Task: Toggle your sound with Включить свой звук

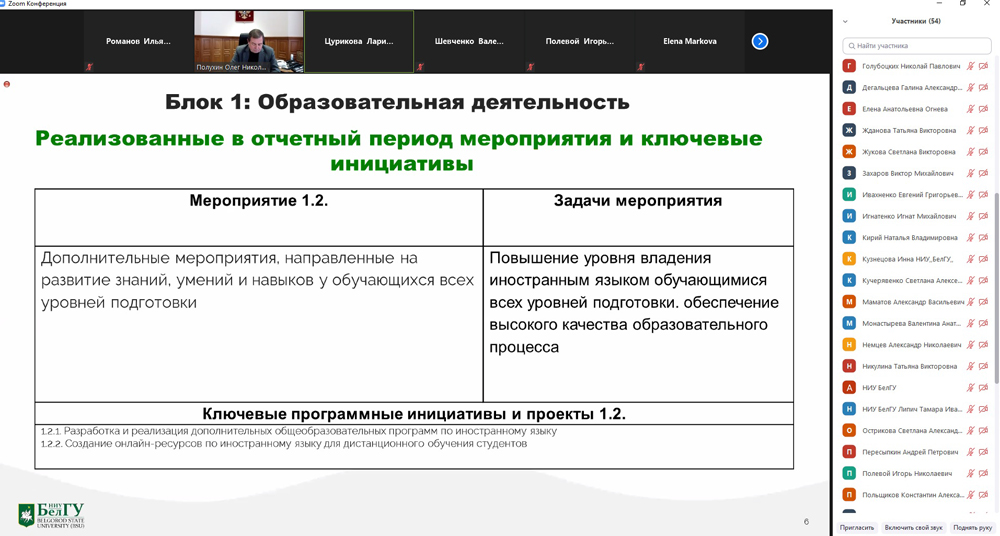Action: click(x=913, y=527)
